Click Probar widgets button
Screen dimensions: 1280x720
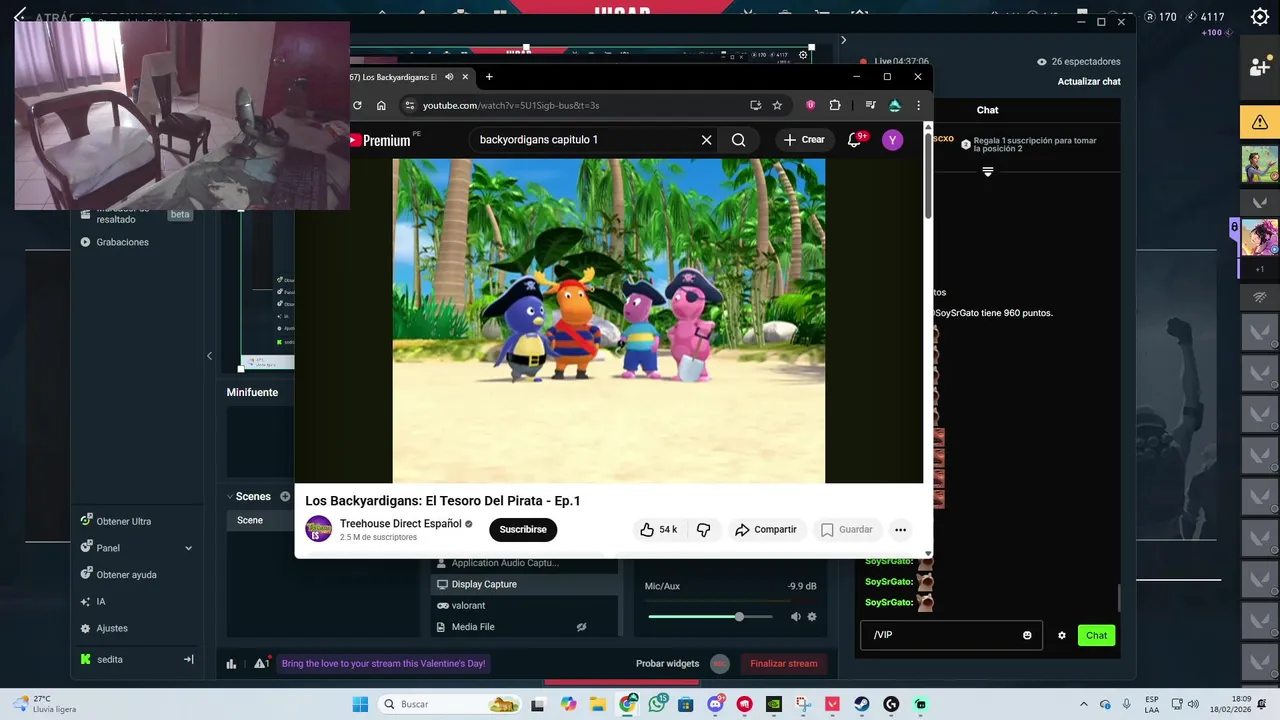[x=667, y=663]
